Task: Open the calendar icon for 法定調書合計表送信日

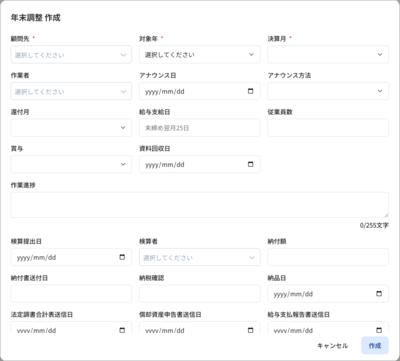Action: 122,330
